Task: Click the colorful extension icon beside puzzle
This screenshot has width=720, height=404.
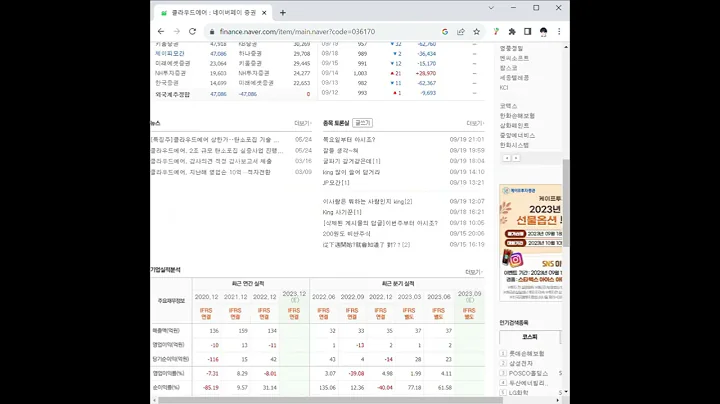Action: click(496, 32)
